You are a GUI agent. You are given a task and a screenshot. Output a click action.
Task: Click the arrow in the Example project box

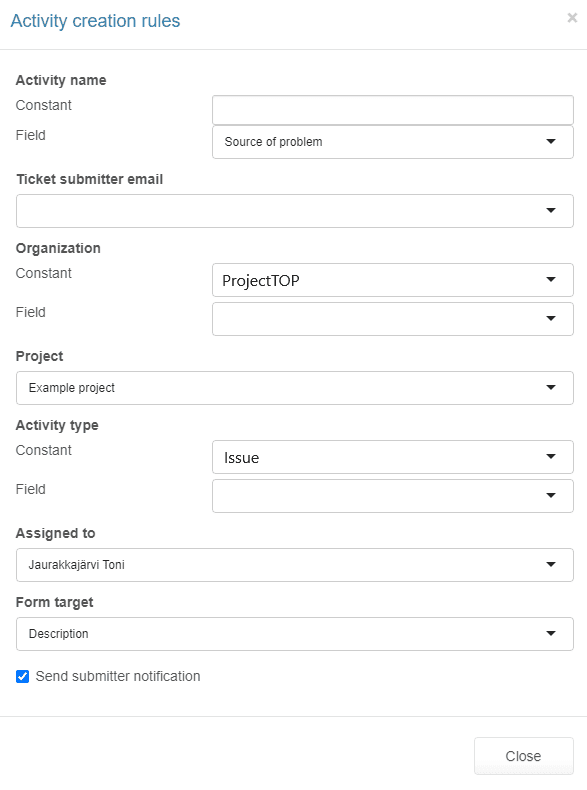[551, 387]
